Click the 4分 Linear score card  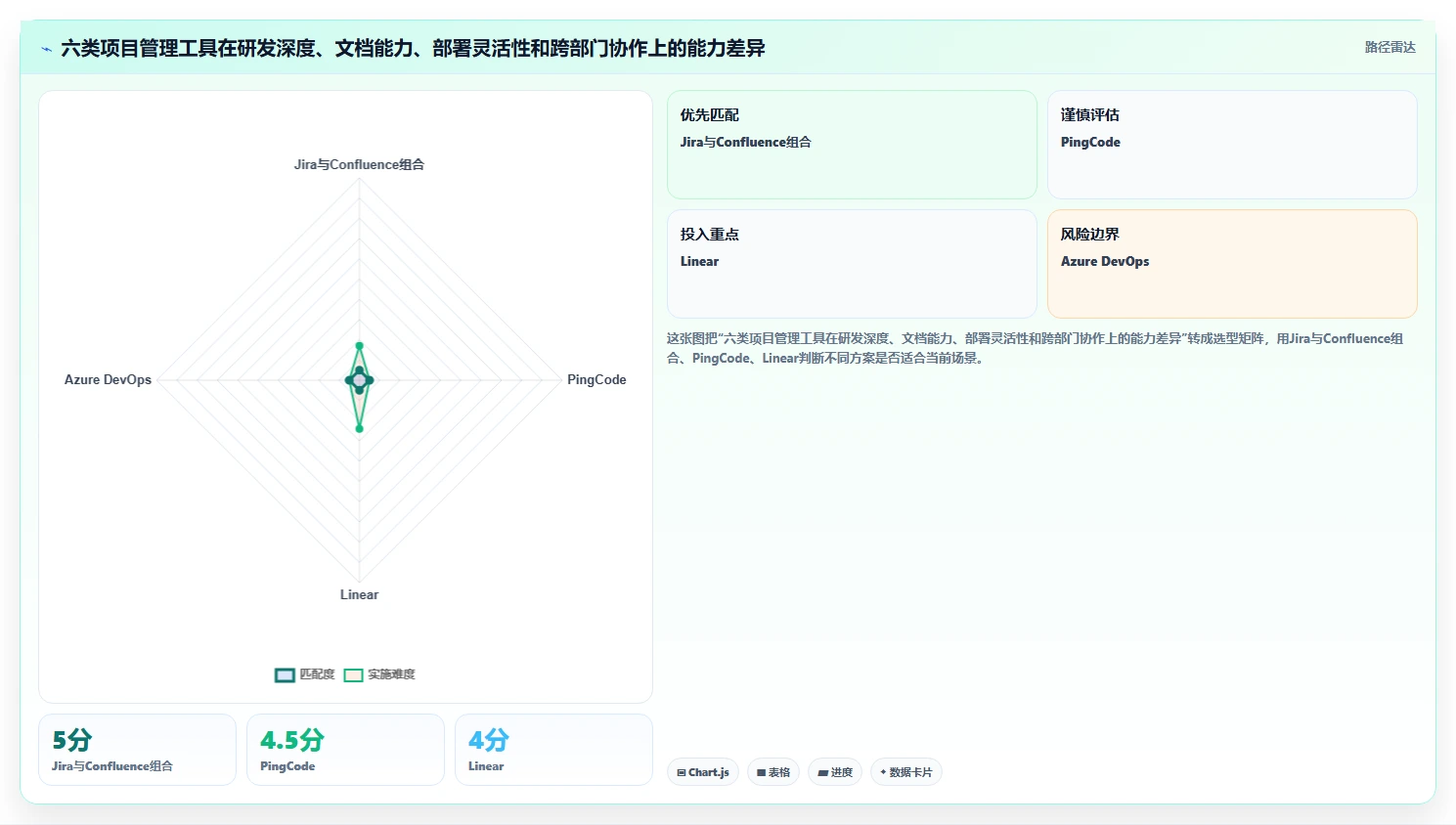pyautogui.click(x=553, y=750)
